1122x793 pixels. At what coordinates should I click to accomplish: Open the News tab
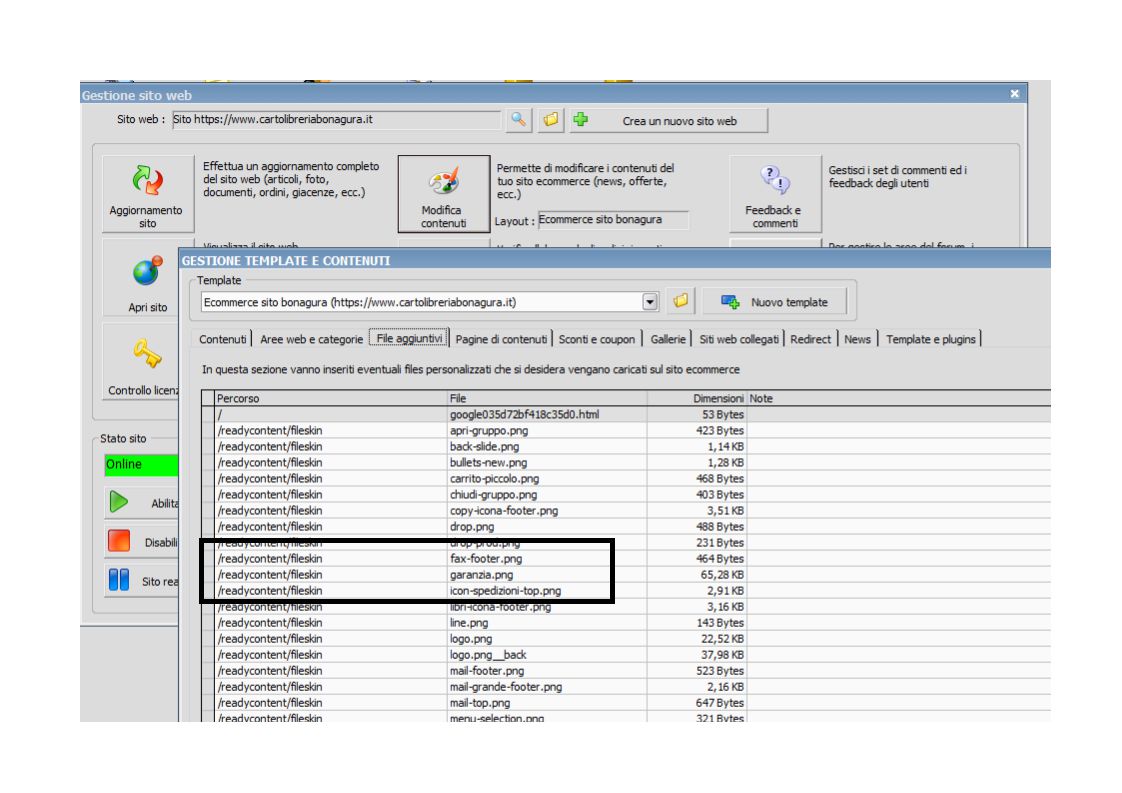[x=857, y=339]
